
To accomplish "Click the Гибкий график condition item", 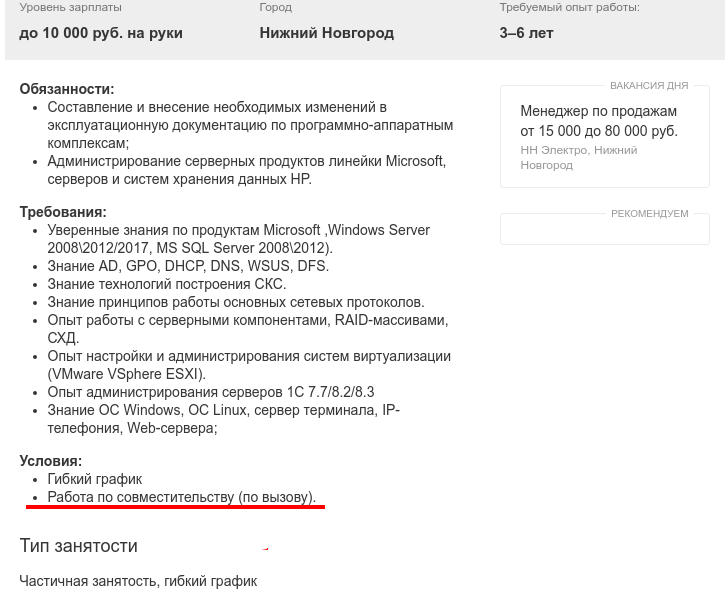I will pos(95,479).
